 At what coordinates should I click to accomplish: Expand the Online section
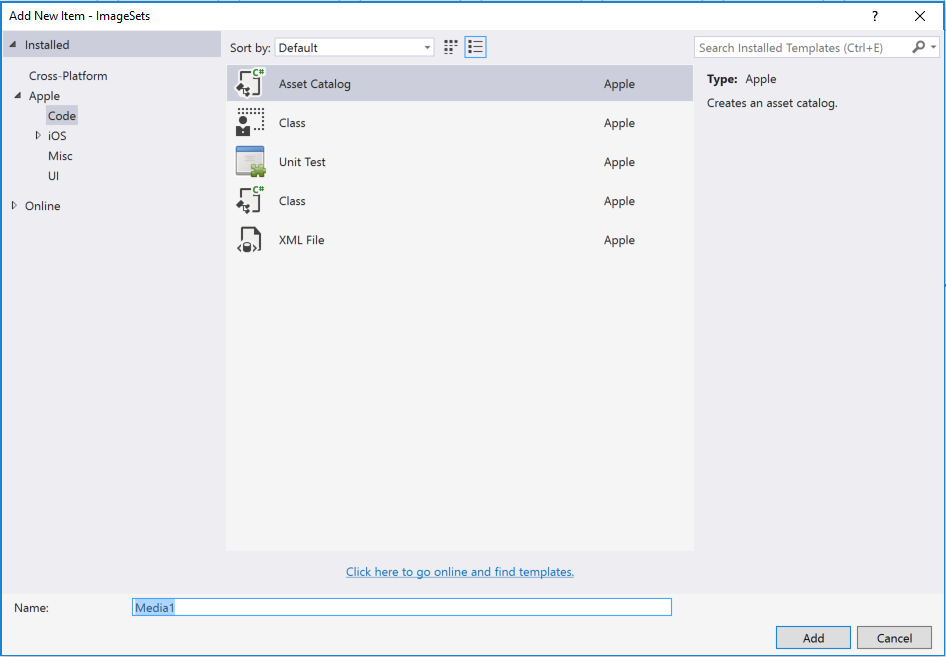click(16, 206)
